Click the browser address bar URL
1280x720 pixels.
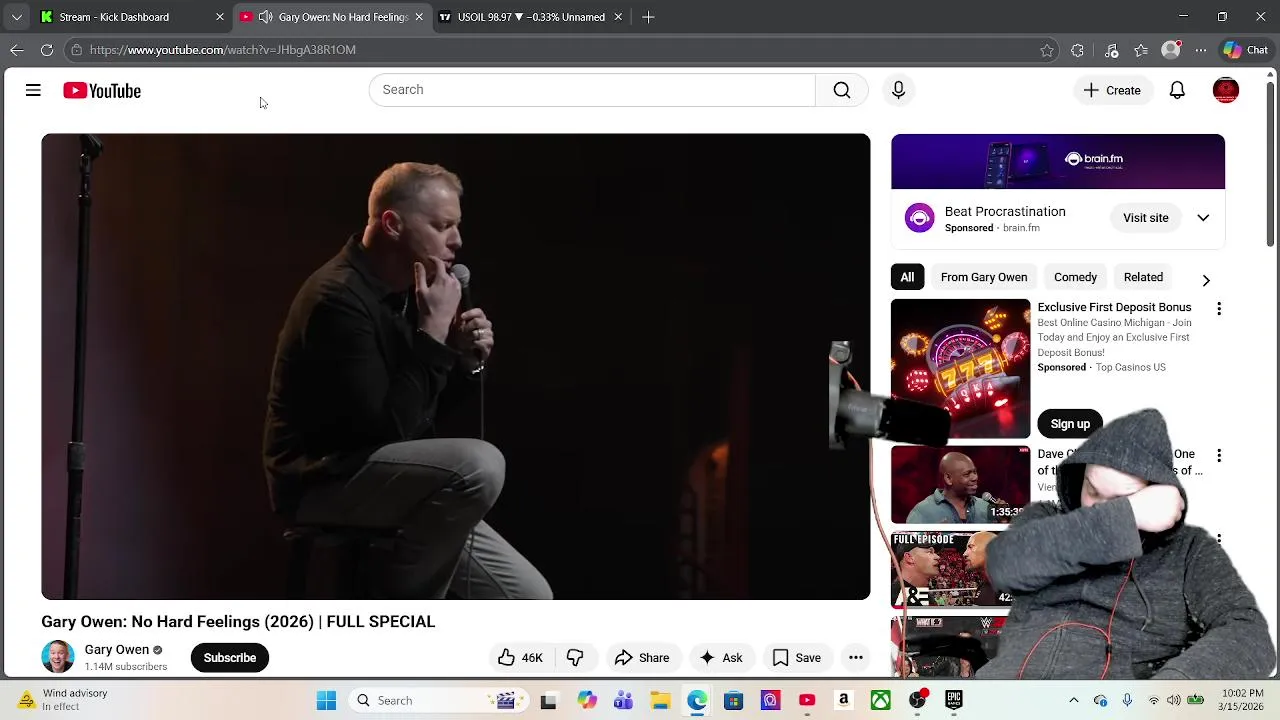[x=222, y=50]
